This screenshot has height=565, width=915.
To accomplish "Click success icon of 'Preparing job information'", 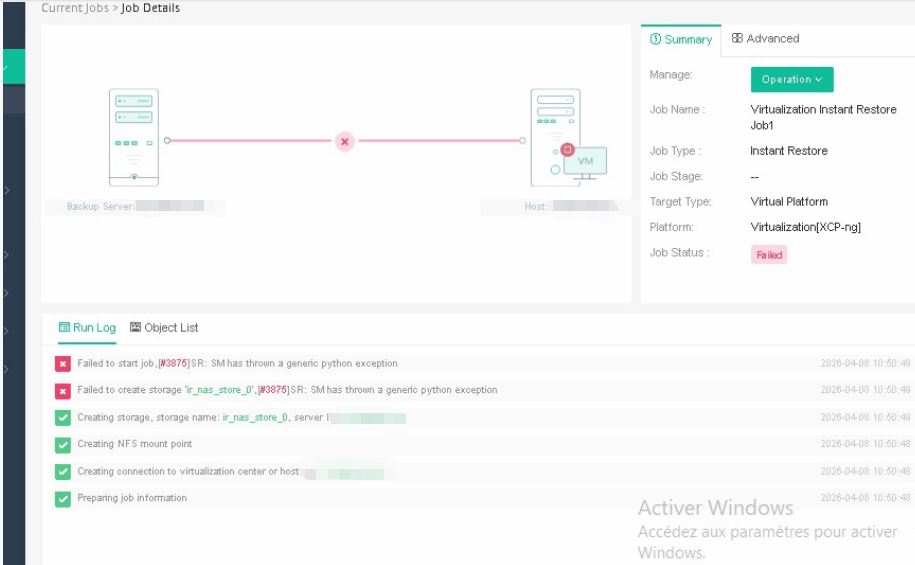I will click(62, 499).
